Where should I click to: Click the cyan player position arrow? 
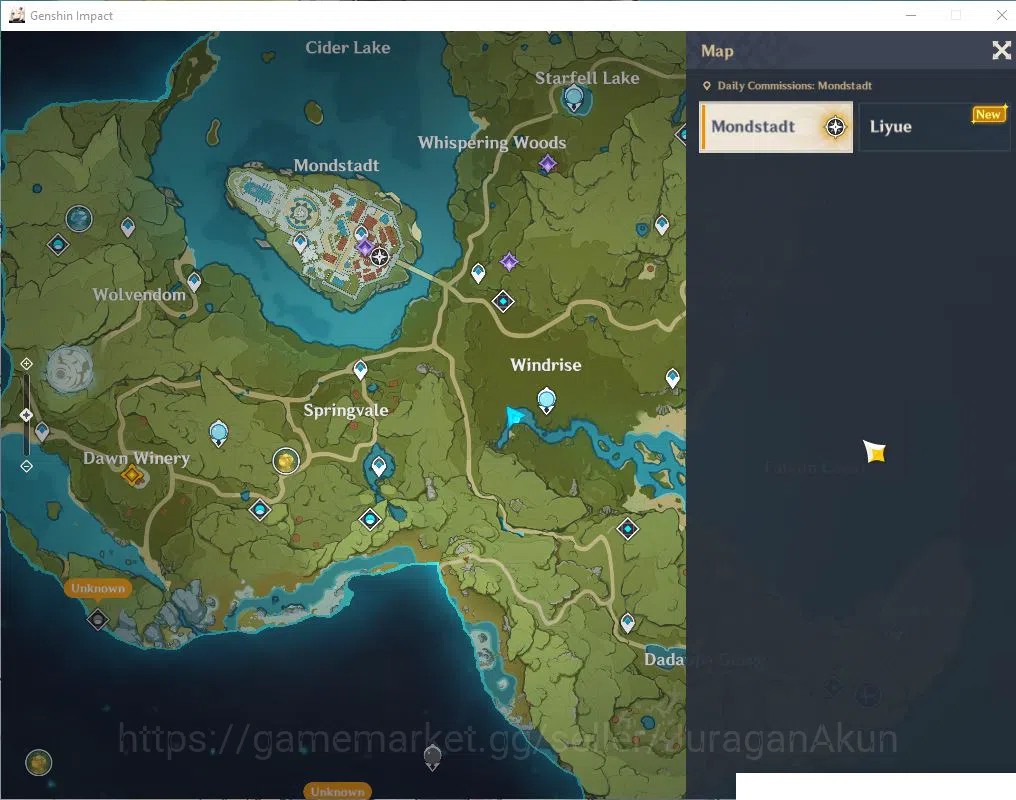click(514, 416)
